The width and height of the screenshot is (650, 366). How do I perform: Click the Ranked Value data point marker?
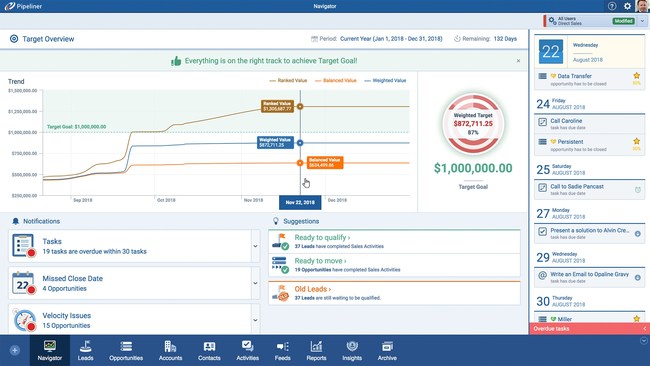(x=300, y=107)
